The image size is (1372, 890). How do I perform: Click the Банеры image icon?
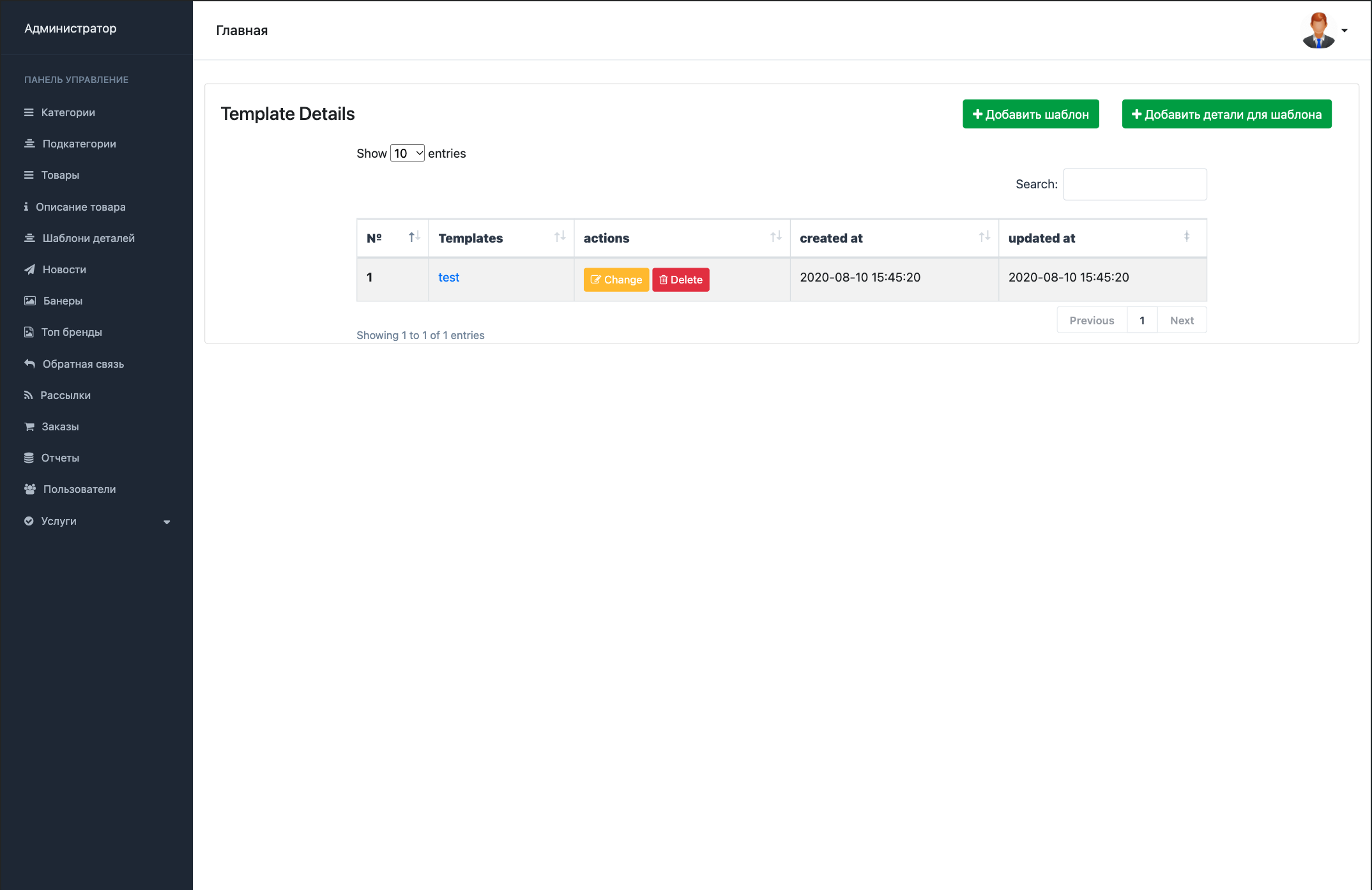[x=30, y=301]
